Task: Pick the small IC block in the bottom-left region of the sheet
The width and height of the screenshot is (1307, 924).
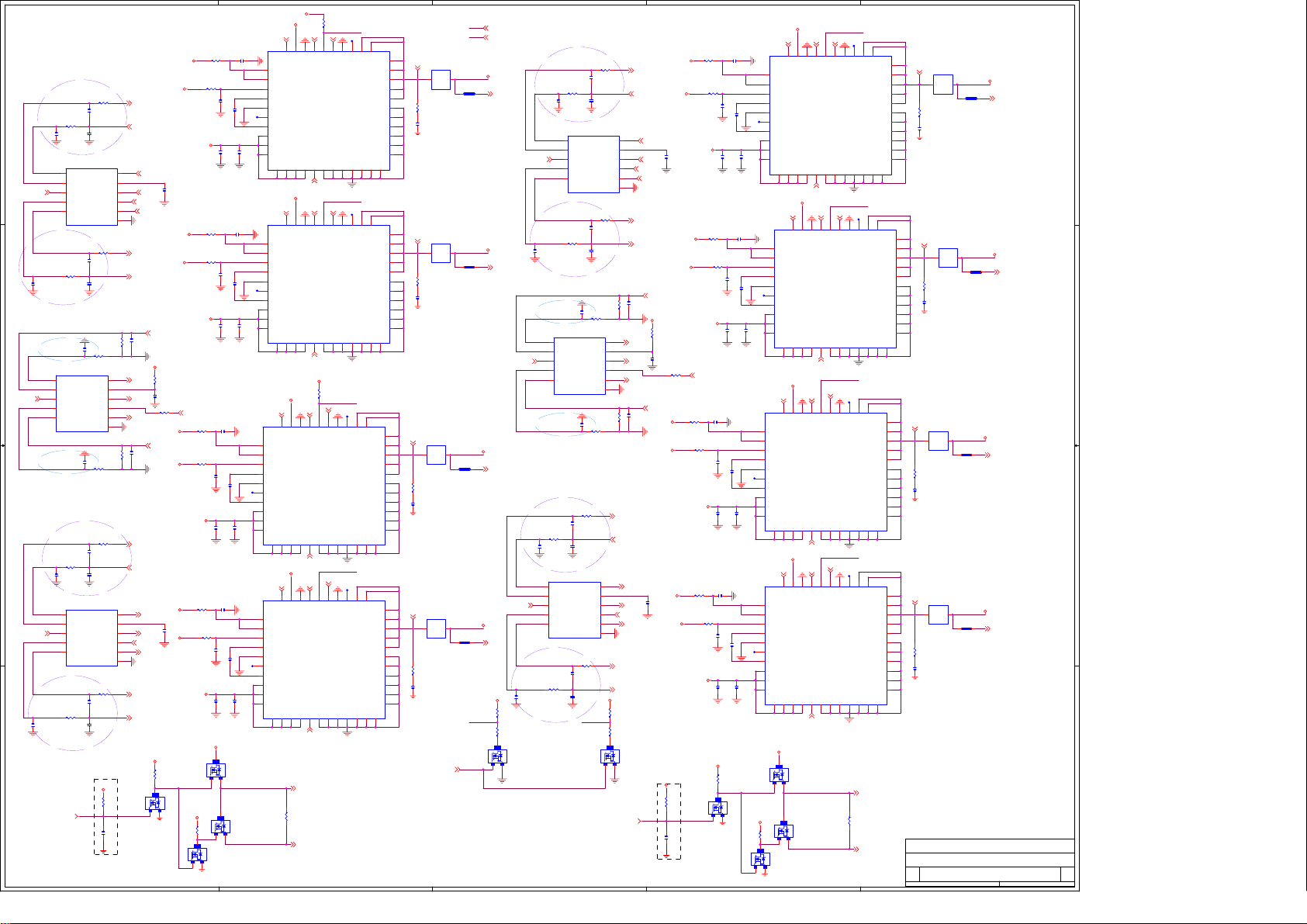Action: [92, 638]
